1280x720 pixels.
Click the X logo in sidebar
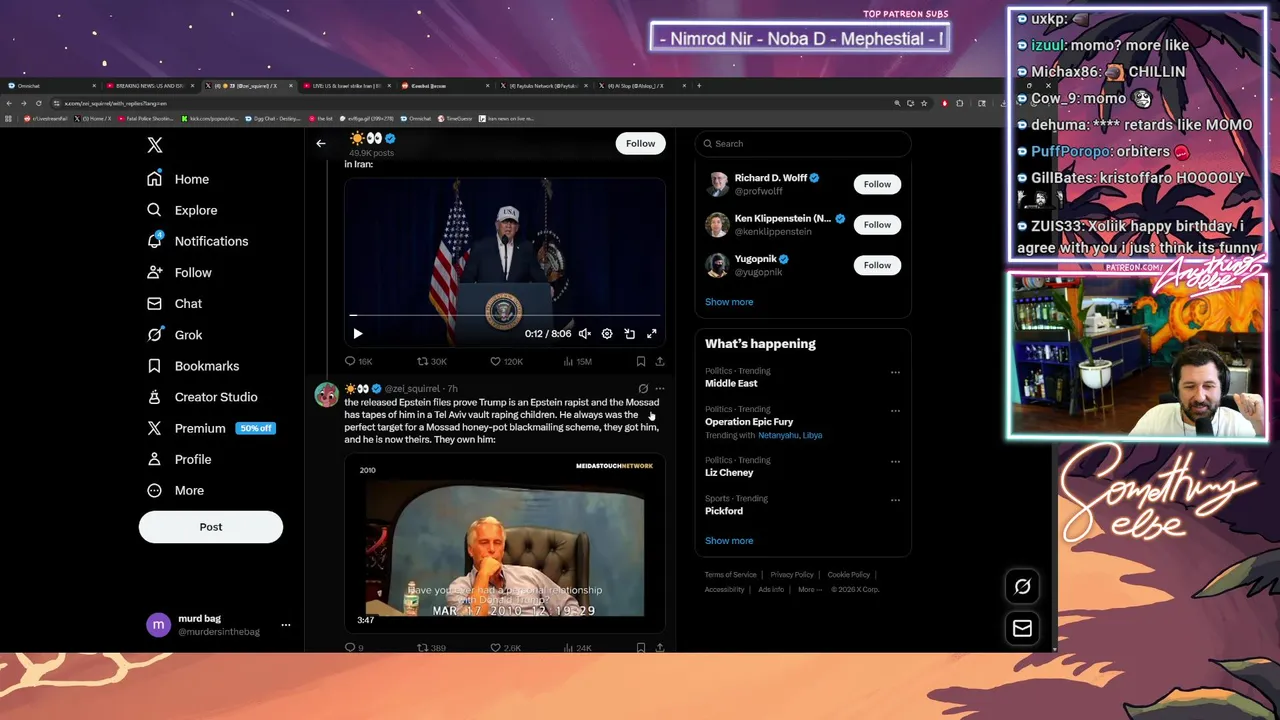coord(155,145)
